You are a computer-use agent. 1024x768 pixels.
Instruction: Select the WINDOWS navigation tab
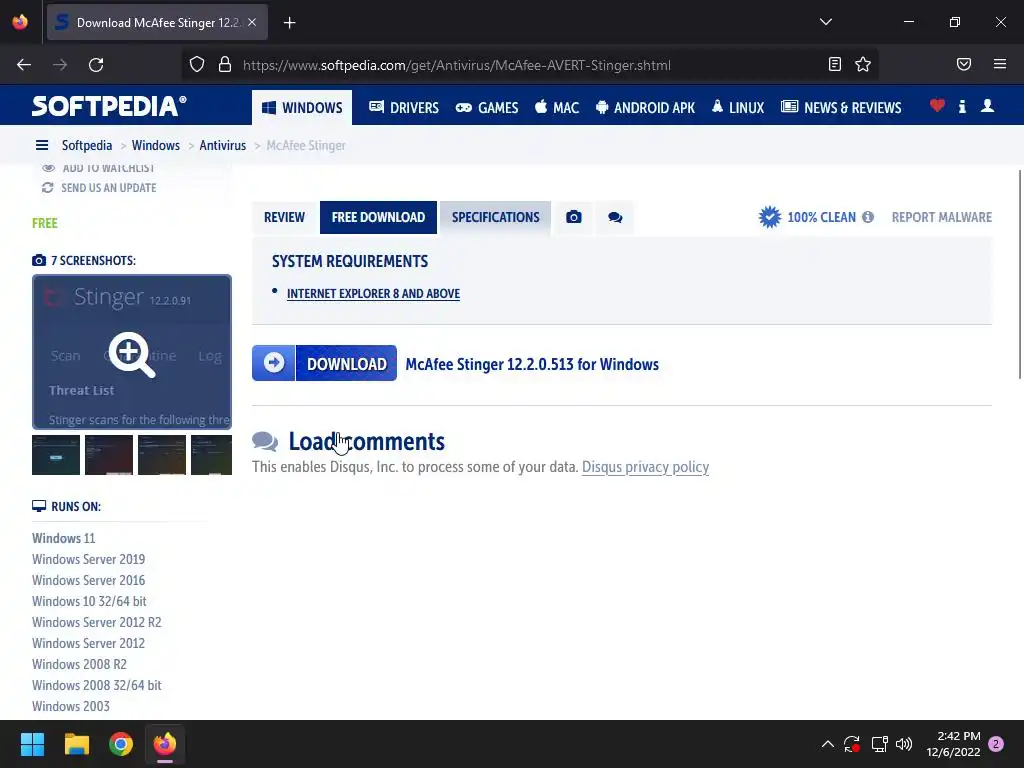pos(302,108)
